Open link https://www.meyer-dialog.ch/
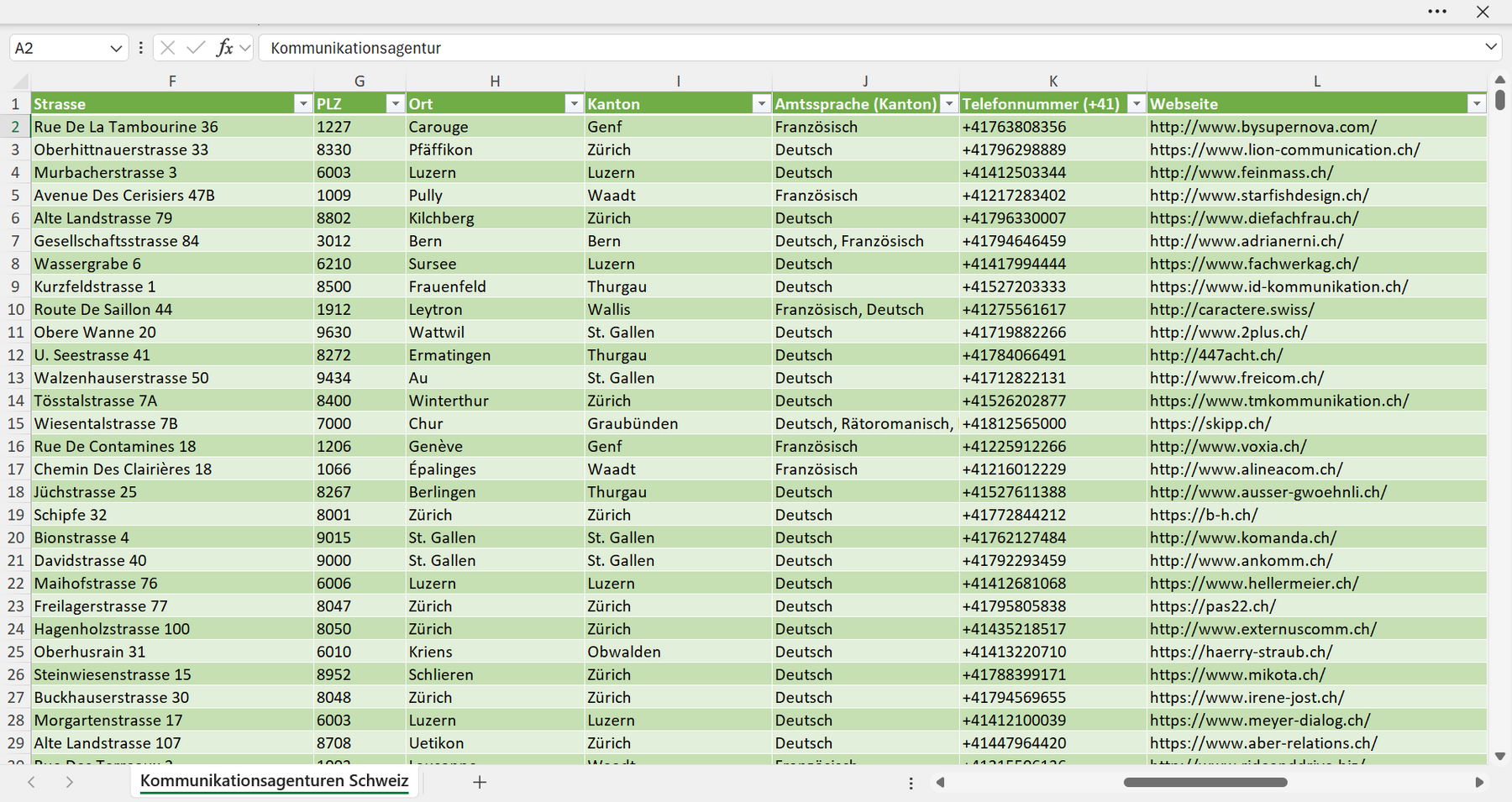 (1260, 721)
